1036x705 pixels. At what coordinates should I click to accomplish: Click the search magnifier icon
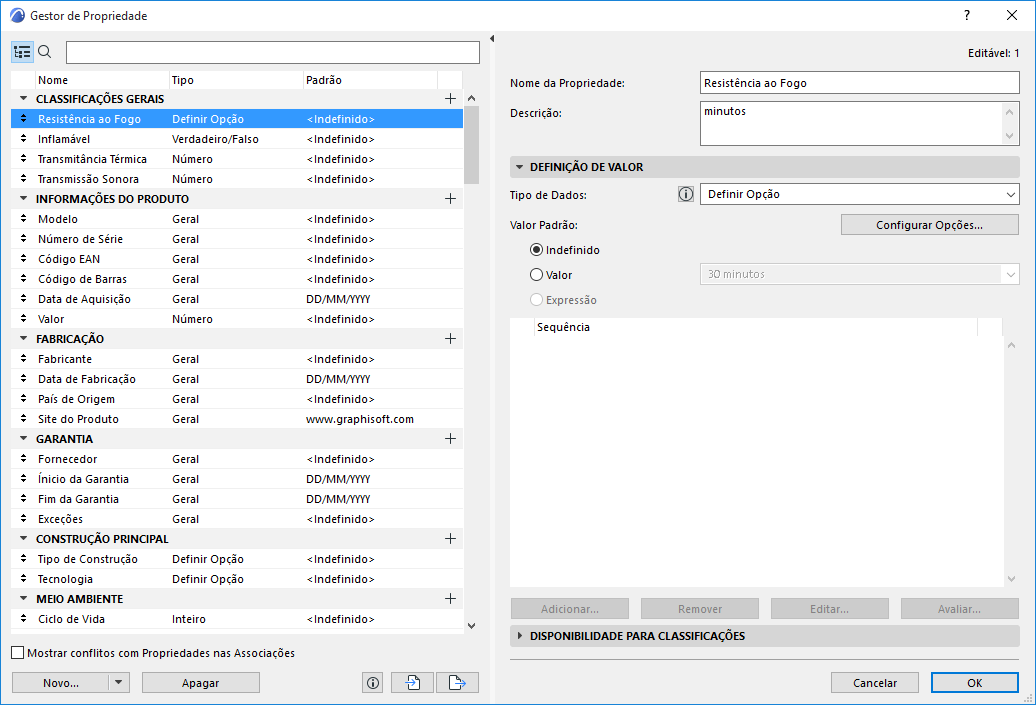[45, 52]
